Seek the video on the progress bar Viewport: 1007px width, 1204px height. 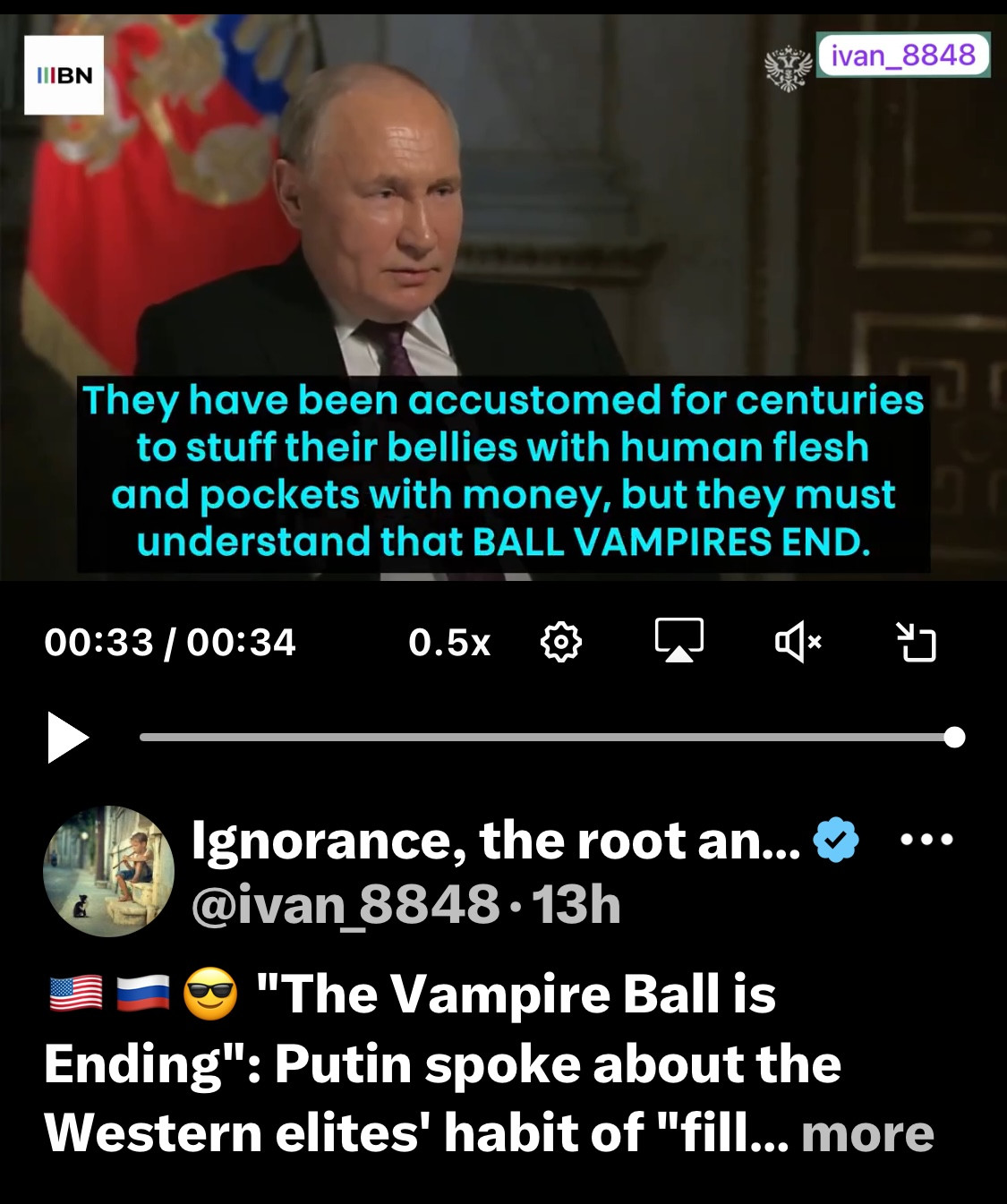pos(546,738)
